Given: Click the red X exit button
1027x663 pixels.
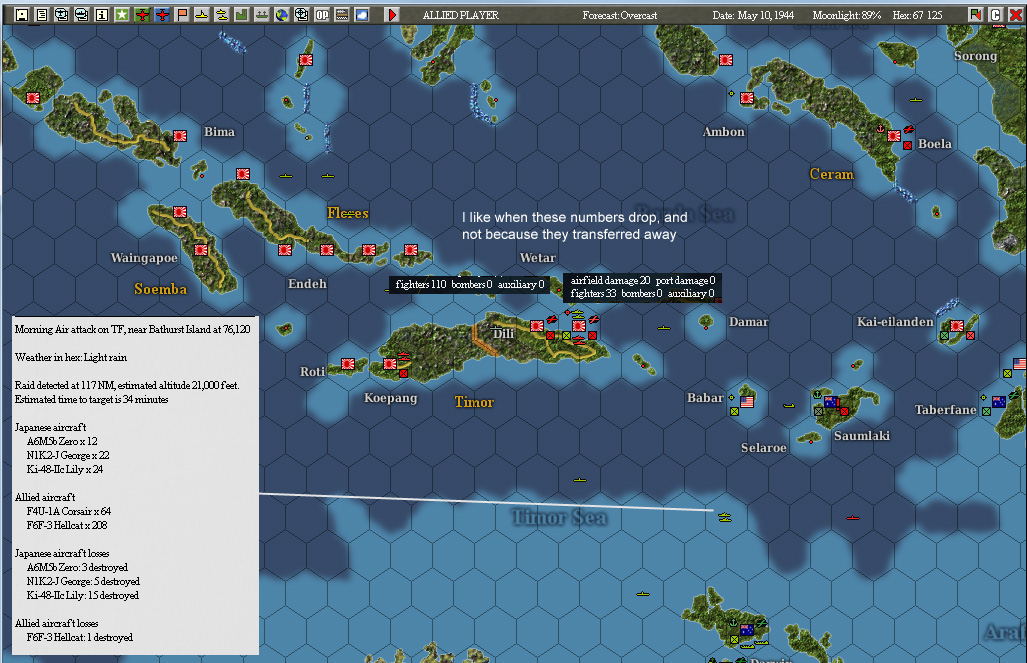Looking at the screenshot, I should 1015,14.
